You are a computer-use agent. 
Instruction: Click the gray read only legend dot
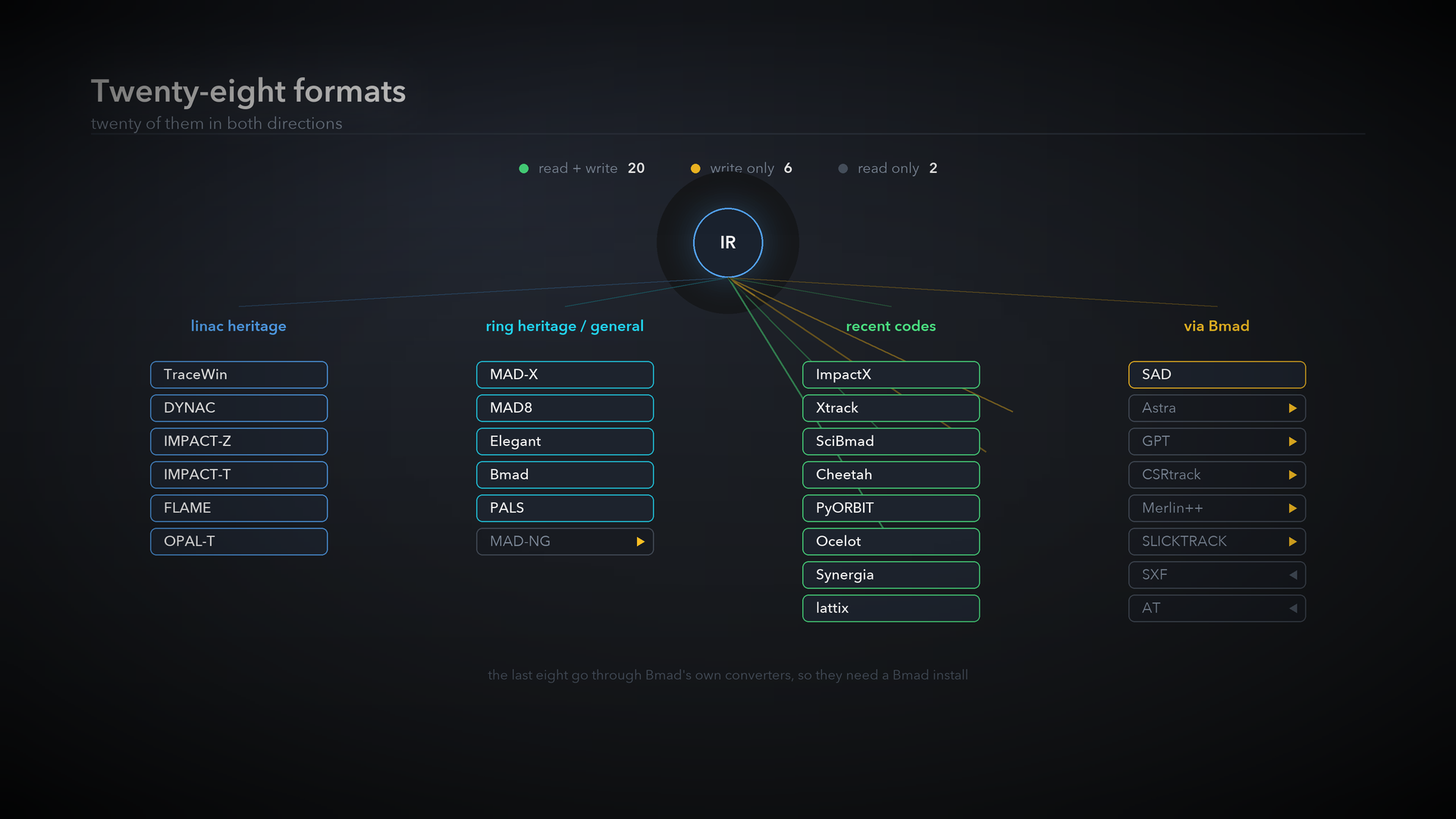pos(843,168)
